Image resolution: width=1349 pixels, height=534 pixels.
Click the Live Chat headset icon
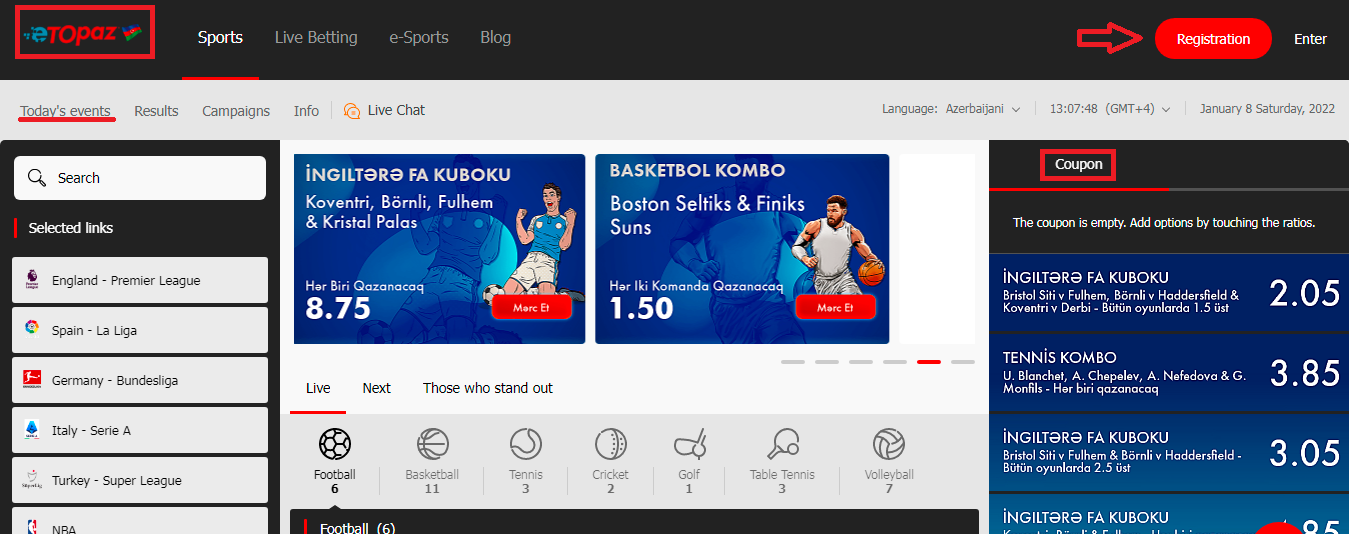click(x=352, y=110)
